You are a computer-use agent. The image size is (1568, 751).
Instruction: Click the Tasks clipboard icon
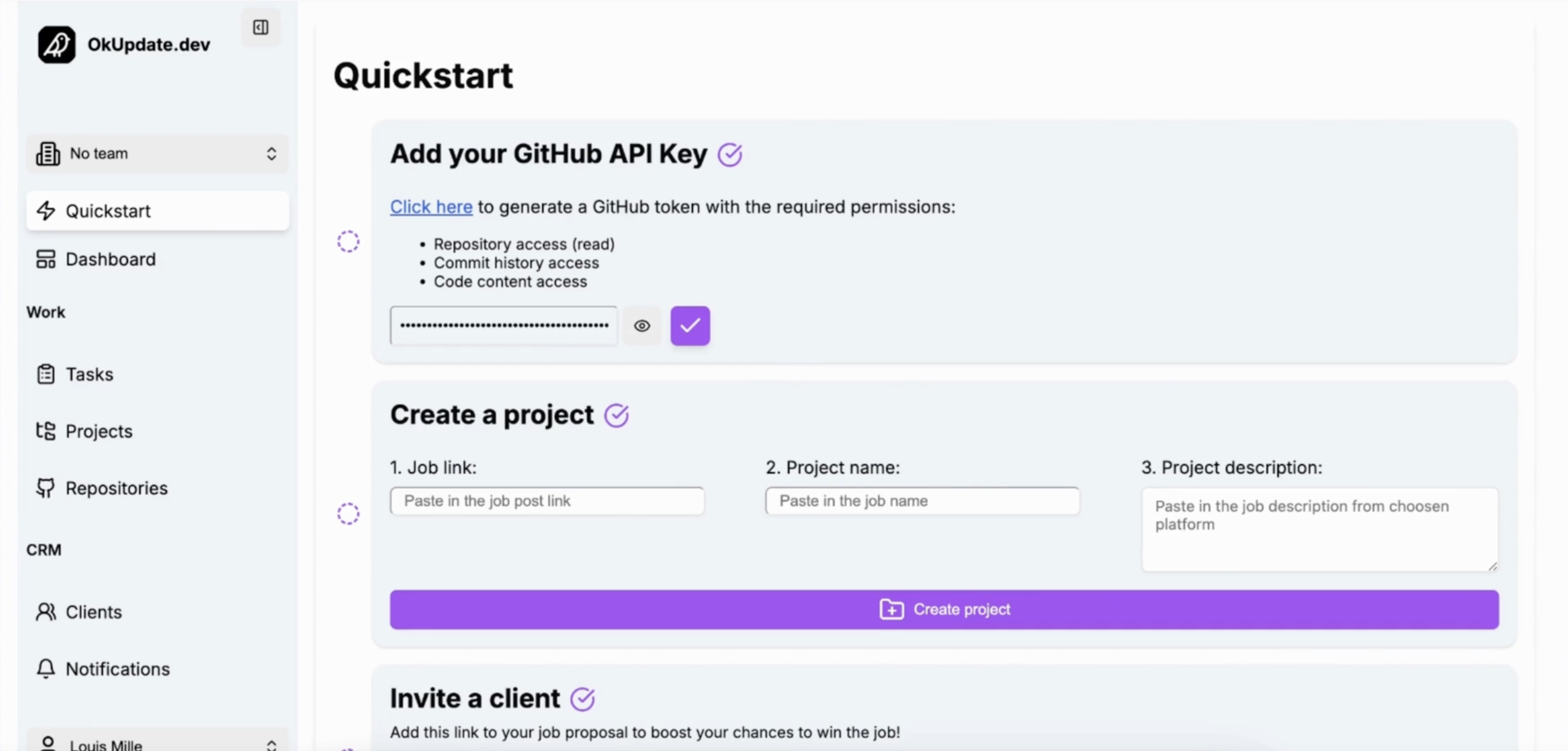[x=46, y=374]
